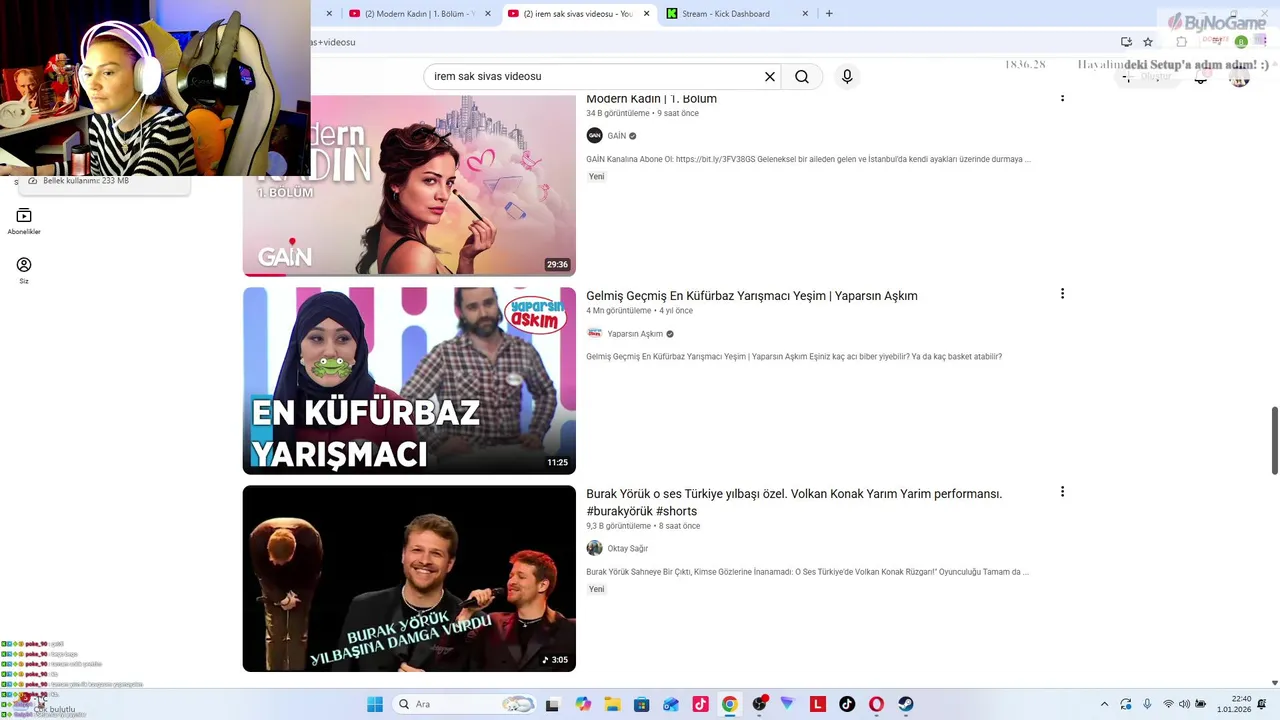Visit the Oktay Sağır channel name link
Screen dimensions: 1280x720
(628, 548)
